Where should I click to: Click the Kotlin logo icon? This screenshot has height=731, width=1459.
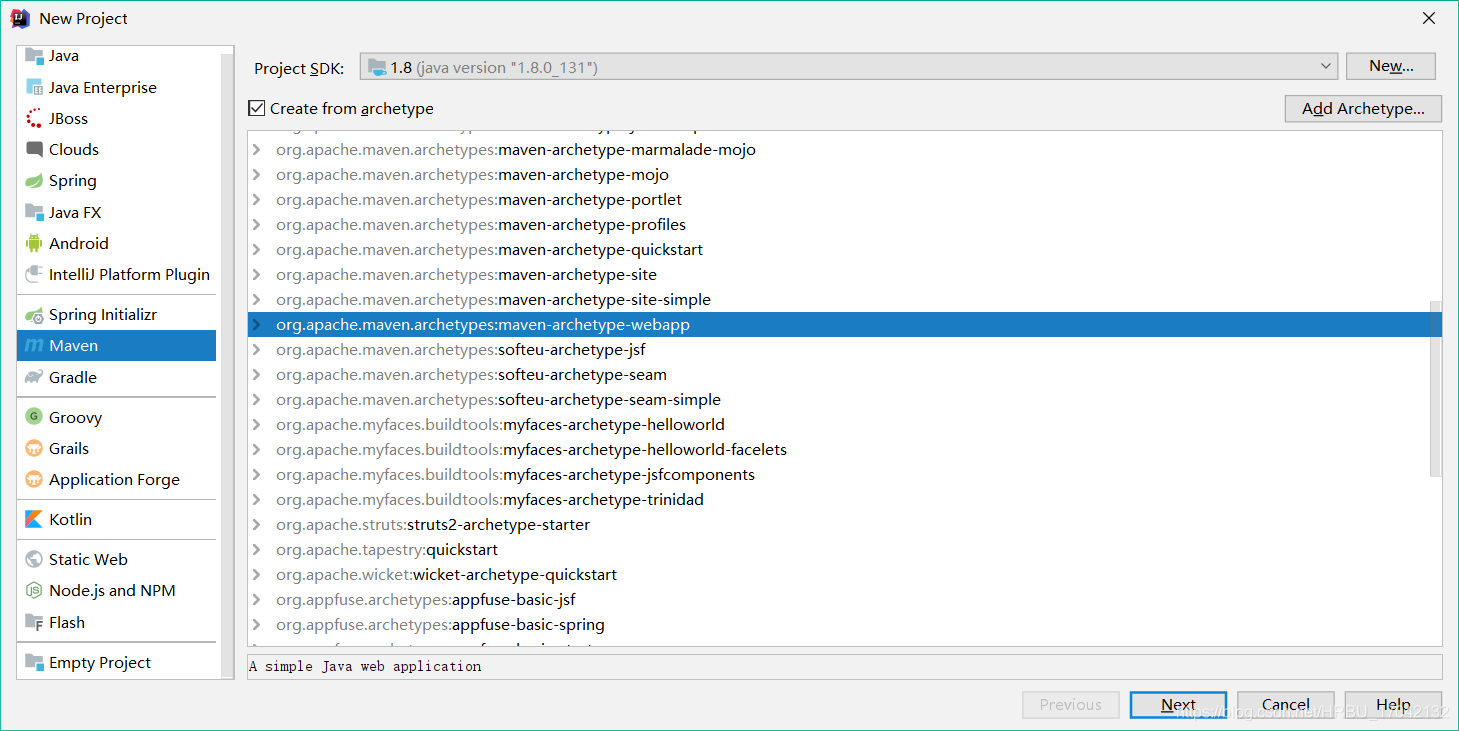(x=35, y=519)
